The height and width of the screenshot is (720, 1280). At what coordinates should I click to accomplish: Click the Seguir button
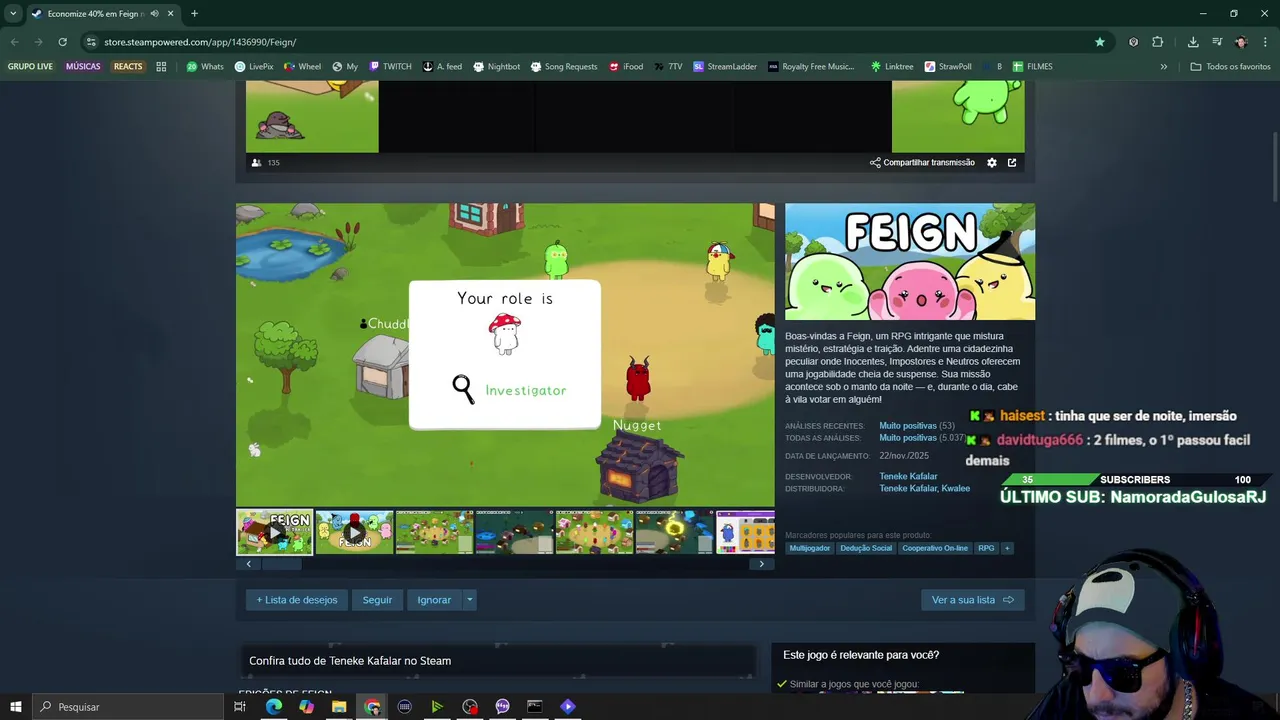coord(377,600)
